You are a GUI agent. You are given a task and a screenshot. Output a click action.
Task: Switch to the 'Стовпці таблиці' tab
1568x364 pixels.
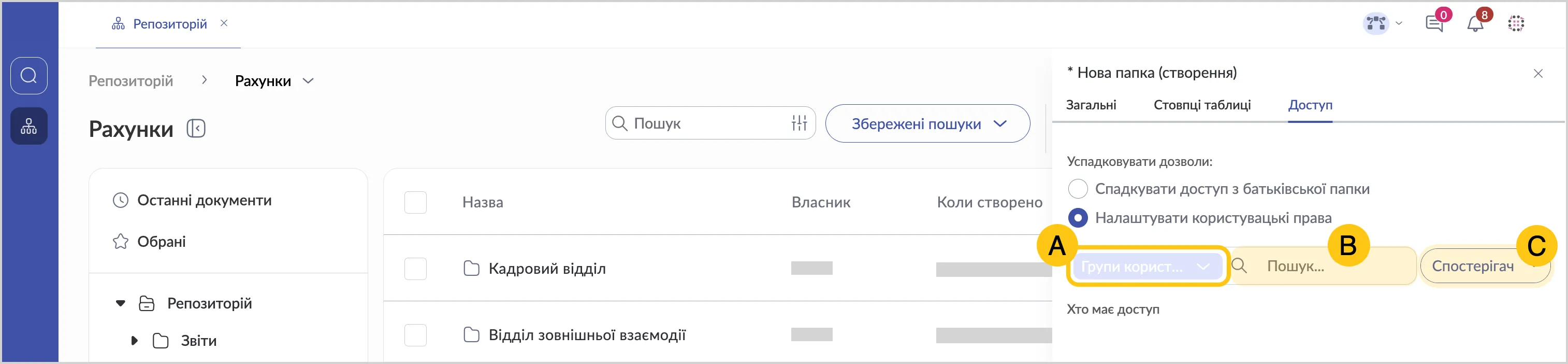(x=1201, y=105)
